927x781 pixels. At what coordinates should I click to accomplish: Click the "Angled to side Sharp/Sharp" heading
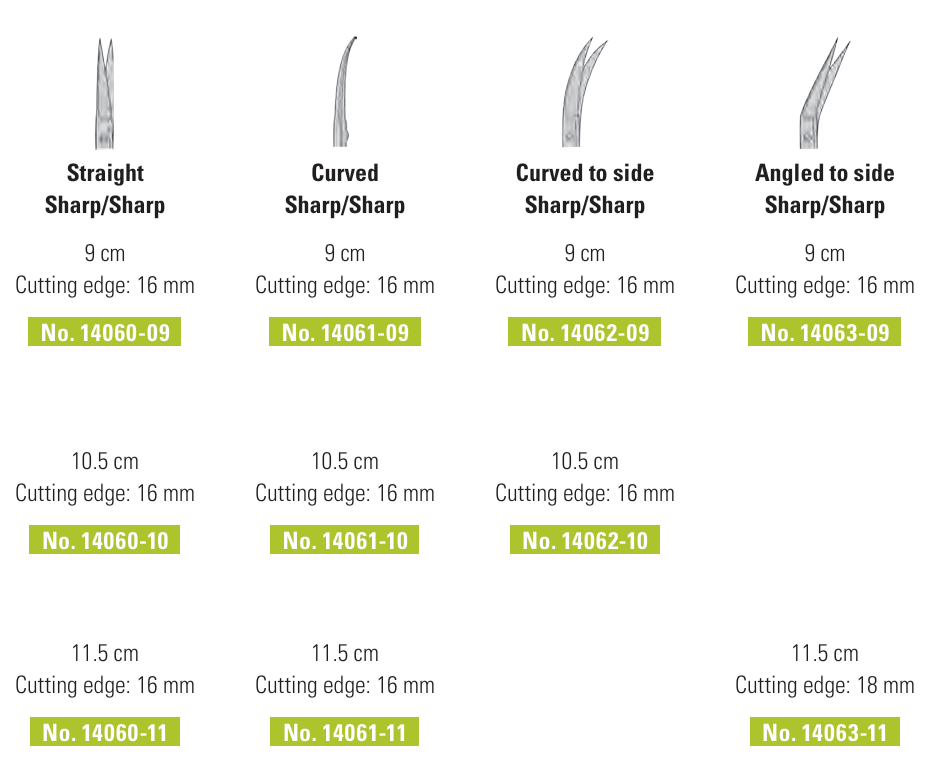coord(825,189)
